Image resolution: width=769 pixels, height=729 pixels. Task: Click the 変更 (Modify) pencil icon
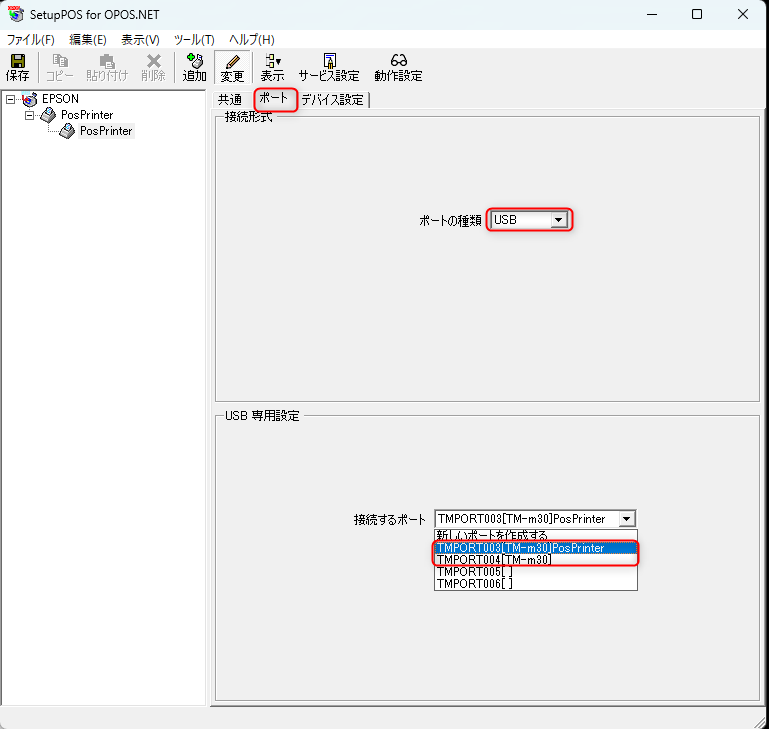pos(232,67)
